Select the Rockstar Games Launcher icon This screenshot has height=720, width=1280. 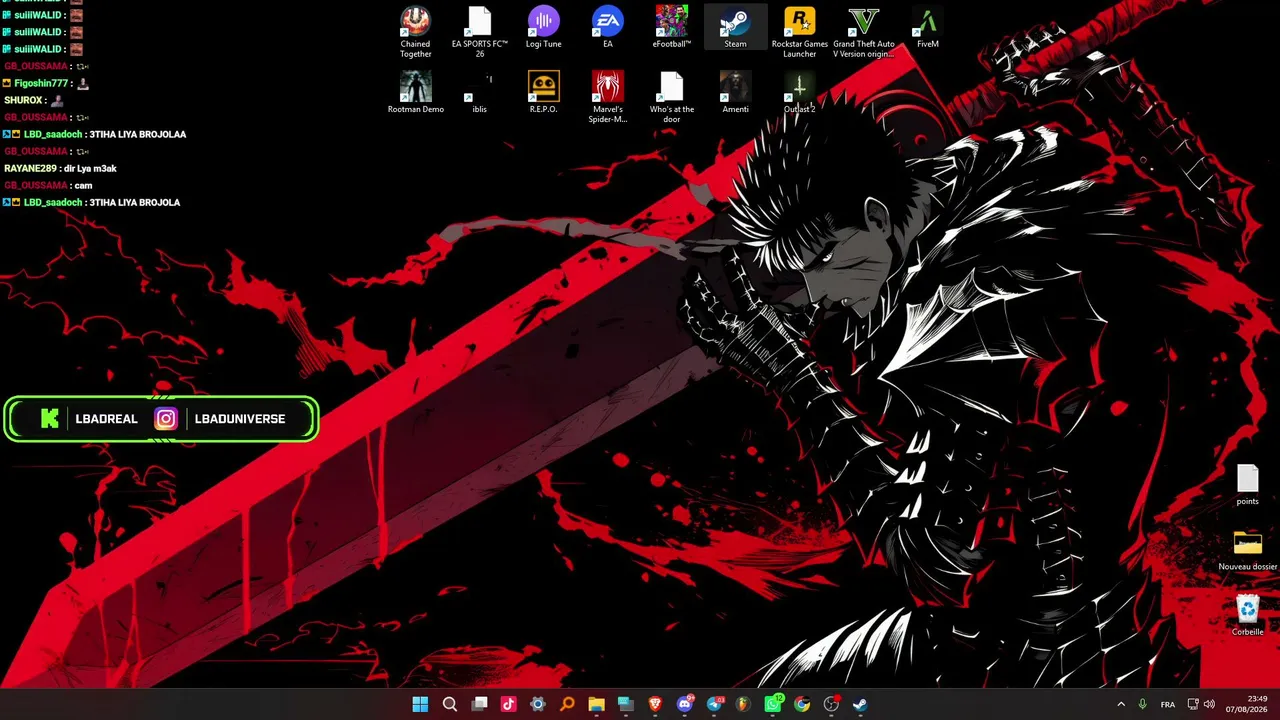tap(800, 32)
